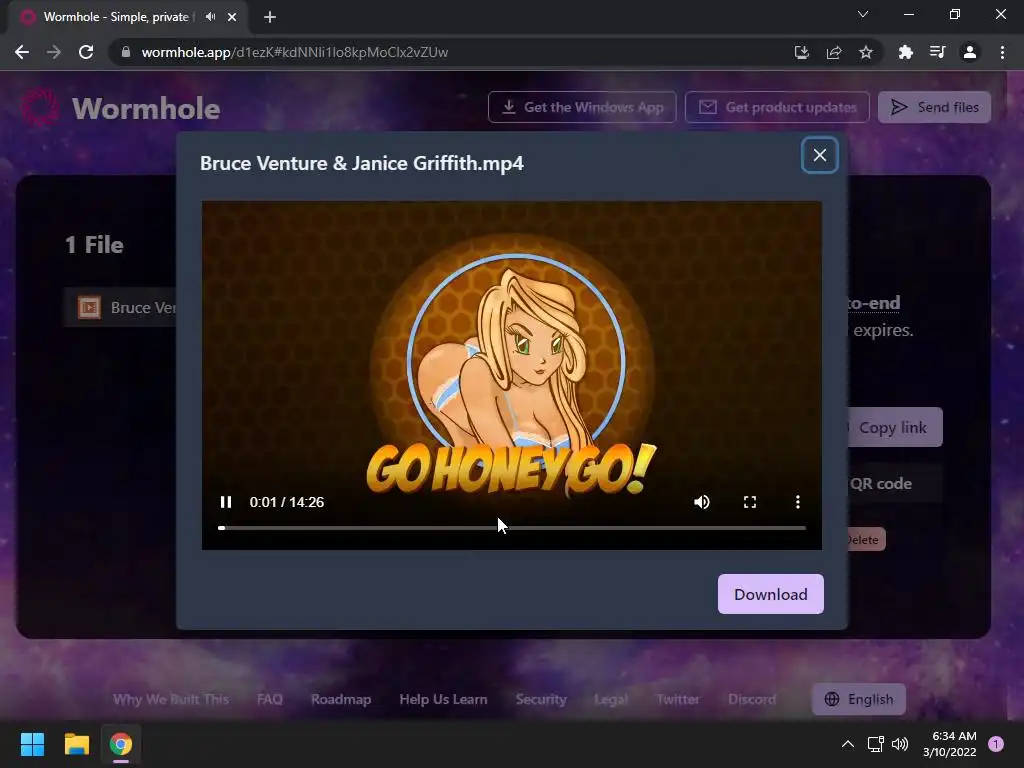The image size is (1024, 768).
Task: Open the Security footer link
Action: tap(541, 699)
